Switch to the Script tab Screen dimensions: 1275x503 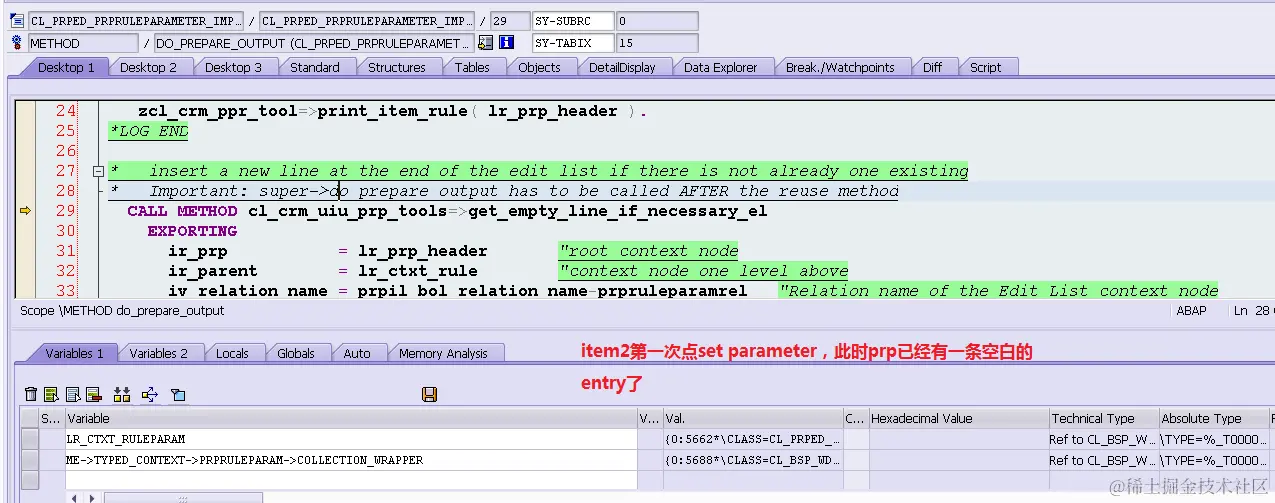point(986,67)
